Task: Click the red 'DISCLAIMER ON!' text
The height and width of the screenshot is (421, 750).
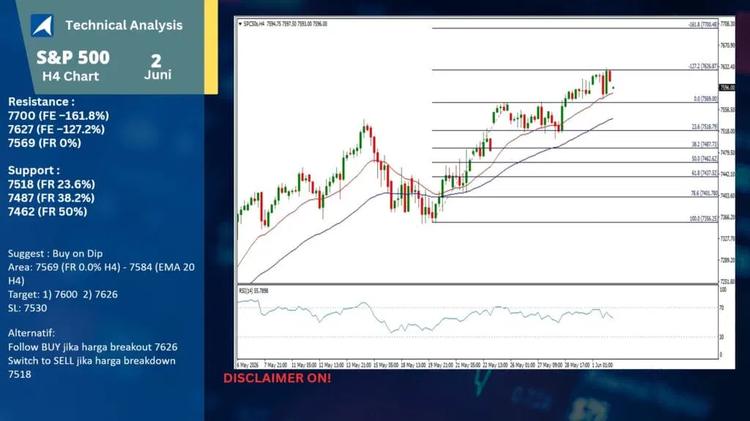Action: coord(277,378)
